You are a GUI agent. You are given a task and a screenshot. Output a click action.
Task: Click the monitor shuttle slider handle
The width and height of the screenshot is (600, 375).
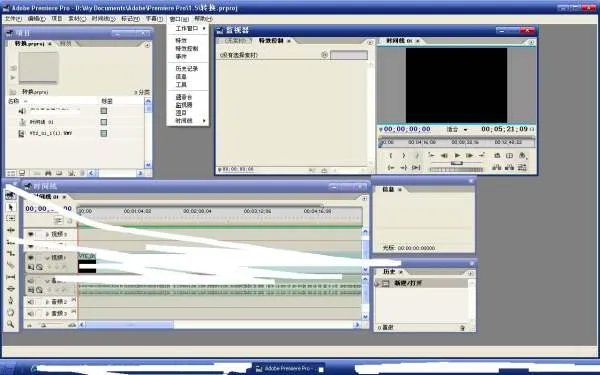tap(457, 163)
